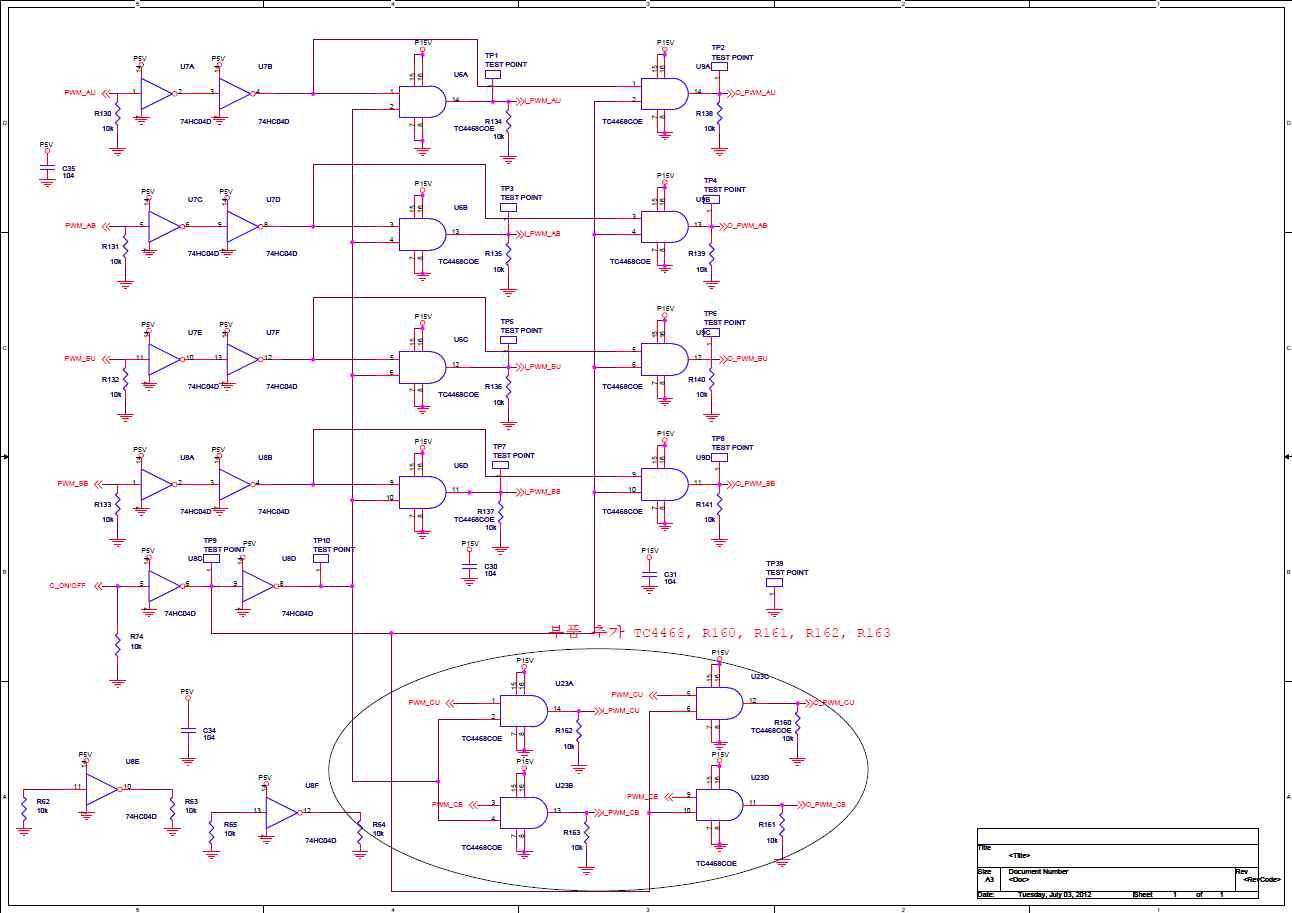
Task: Click the PWM_AB input net label
Action: coord(80,226)
